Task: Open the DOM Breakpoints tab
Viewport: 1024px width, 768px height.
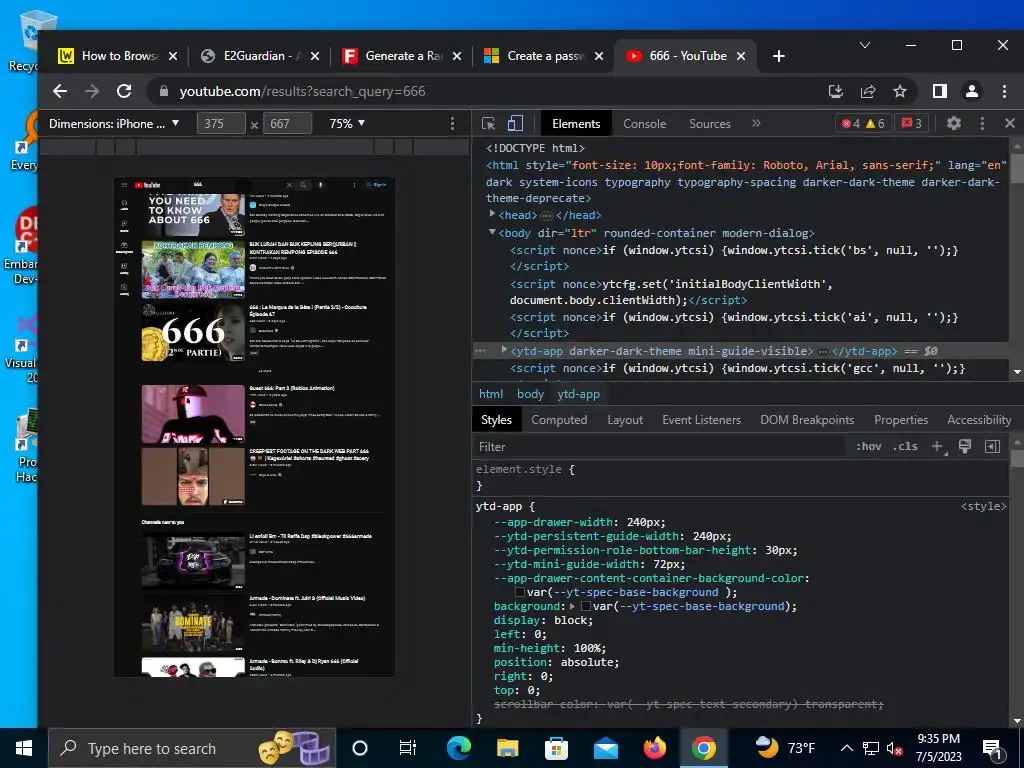Action: pos(807,420)
